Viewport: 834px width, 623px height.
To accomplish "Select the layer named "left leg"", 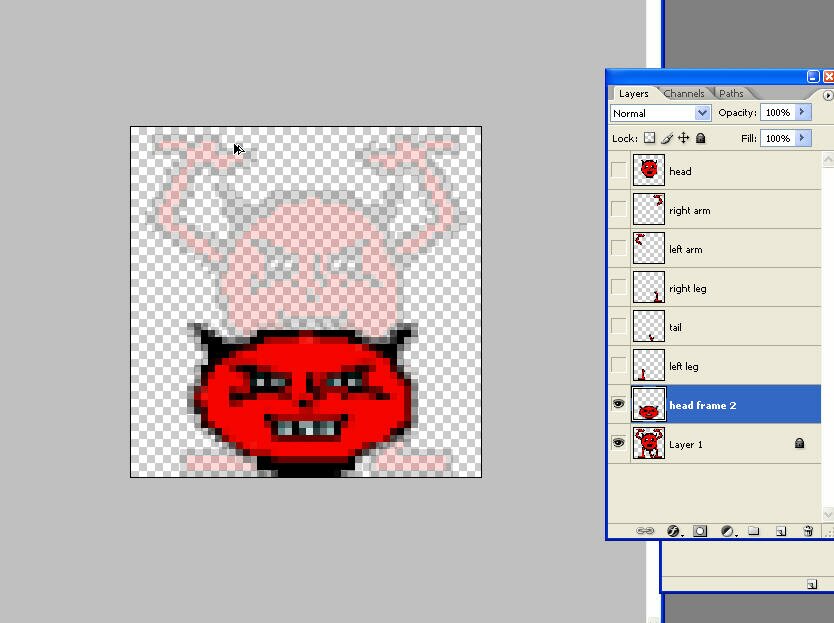I will click(x=683, y=367).
